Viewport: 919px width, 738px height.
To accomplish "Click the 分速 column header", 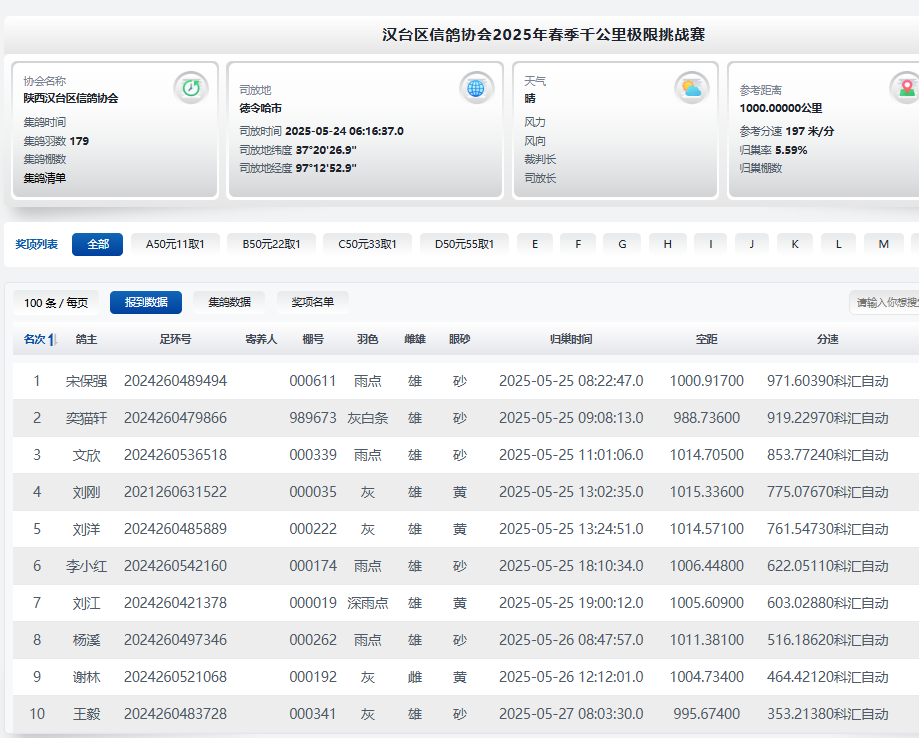I will pyautogui.click(x=828, y=339).
